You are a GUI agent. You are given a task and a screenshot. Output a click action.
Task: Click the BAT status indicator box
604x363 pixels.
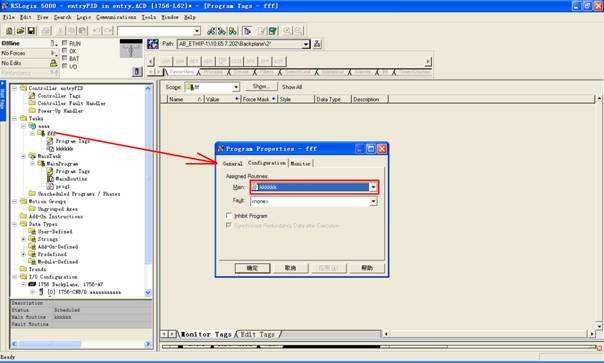tap(65, 58)
